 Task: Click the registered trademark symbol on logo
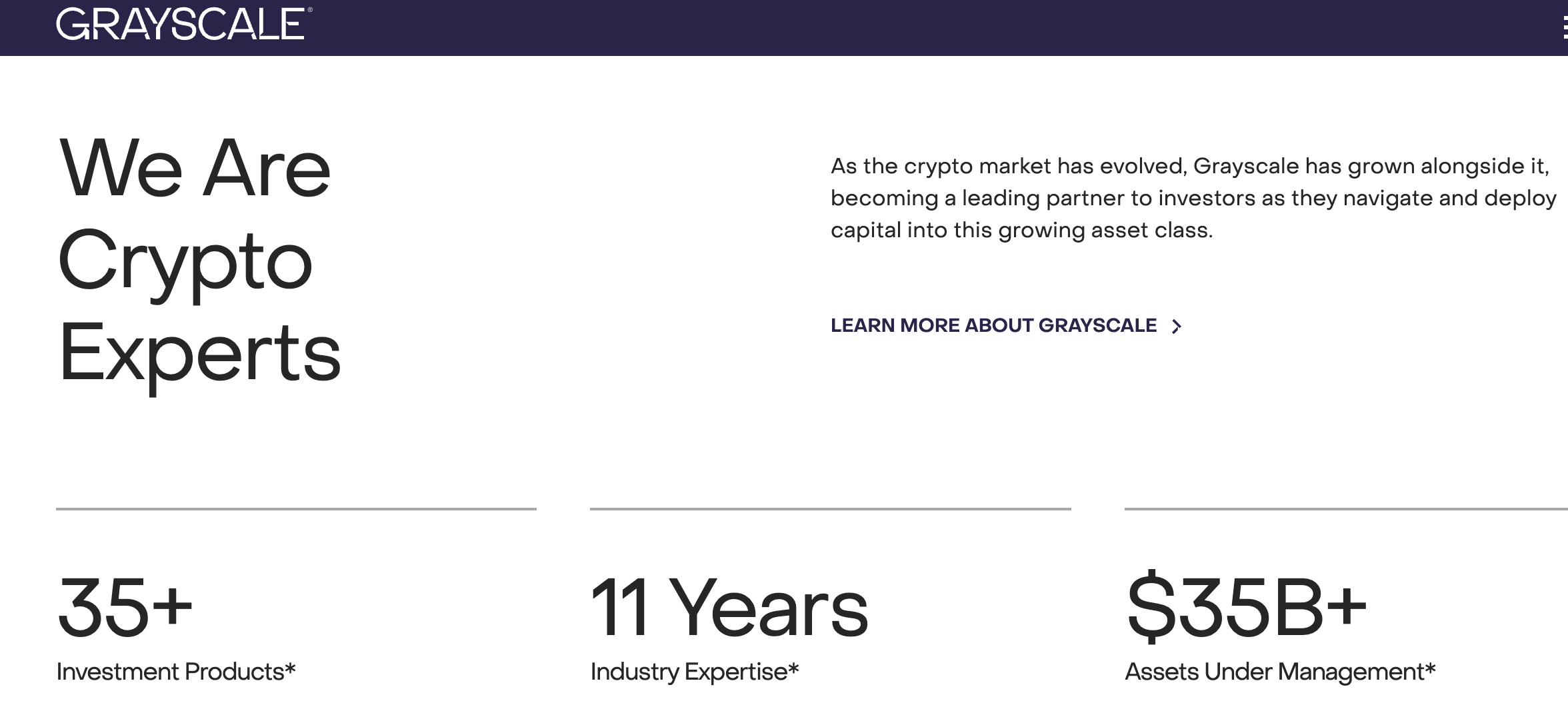(309, 10)
